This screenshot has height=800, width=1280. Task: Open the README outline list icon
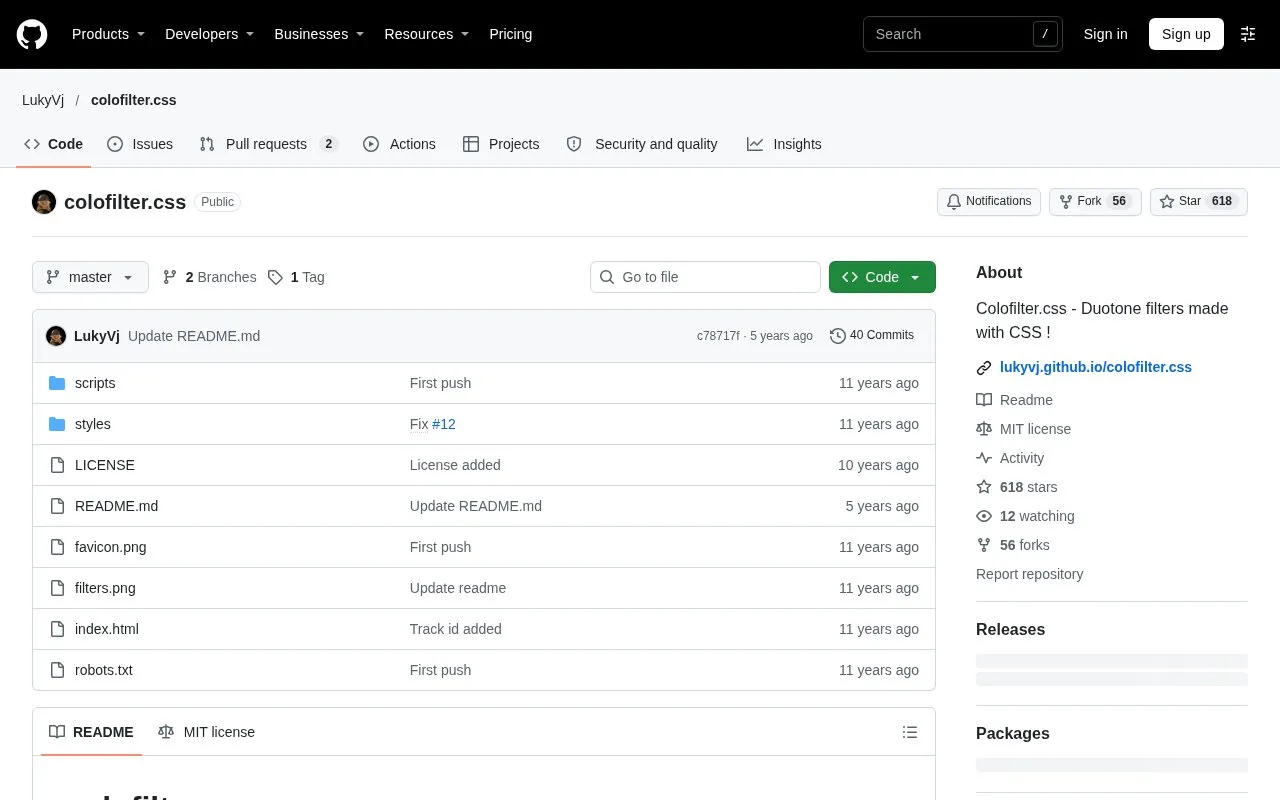click(910, 732)
